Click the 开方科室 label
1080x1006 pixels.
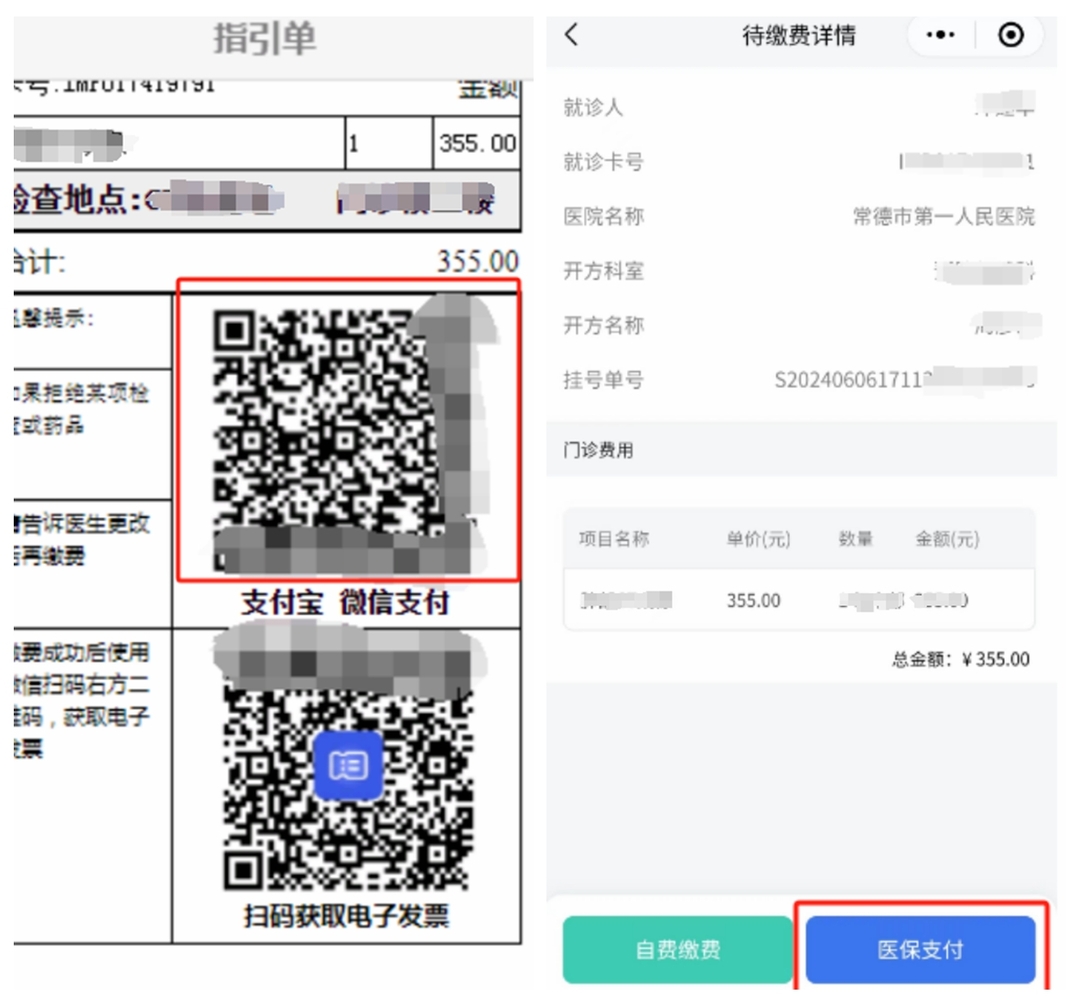(x=603, y=271)
